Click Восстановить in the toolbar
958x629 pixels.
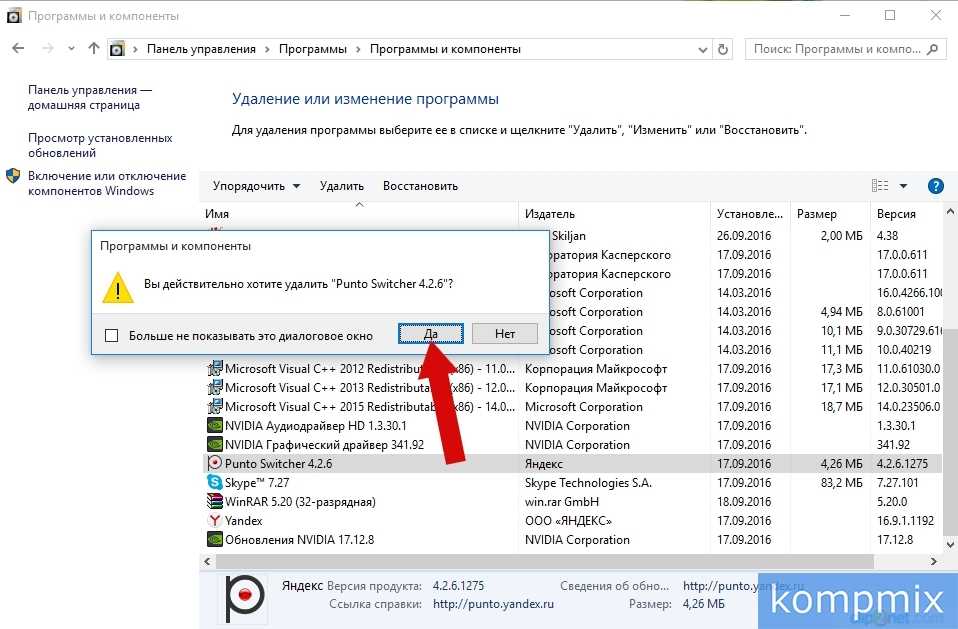pyautogui.click(x=420, y=186)
